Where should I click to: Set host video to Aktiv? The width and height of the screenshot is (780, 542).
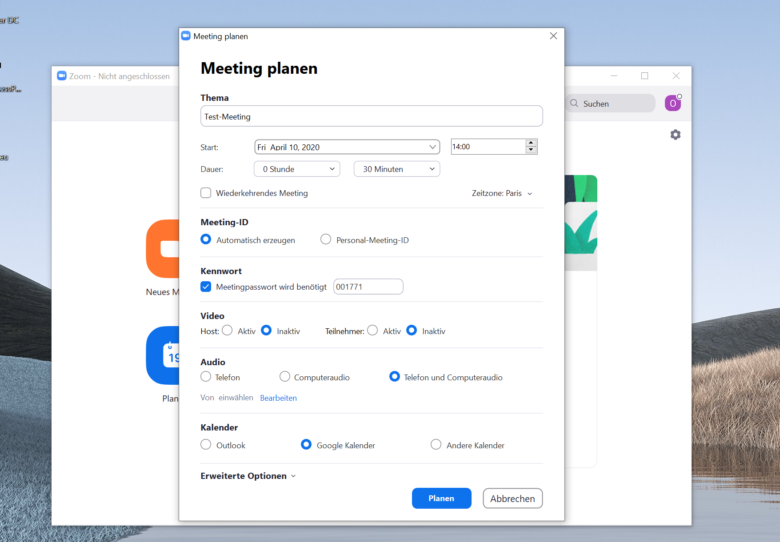click(x=228, y=331)
